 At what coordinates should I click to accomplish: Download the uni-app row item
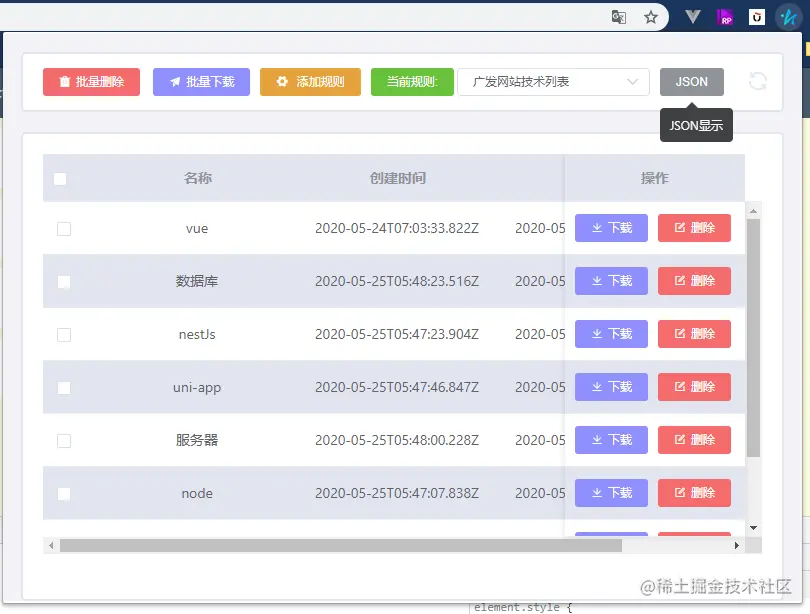click(611, 387)
